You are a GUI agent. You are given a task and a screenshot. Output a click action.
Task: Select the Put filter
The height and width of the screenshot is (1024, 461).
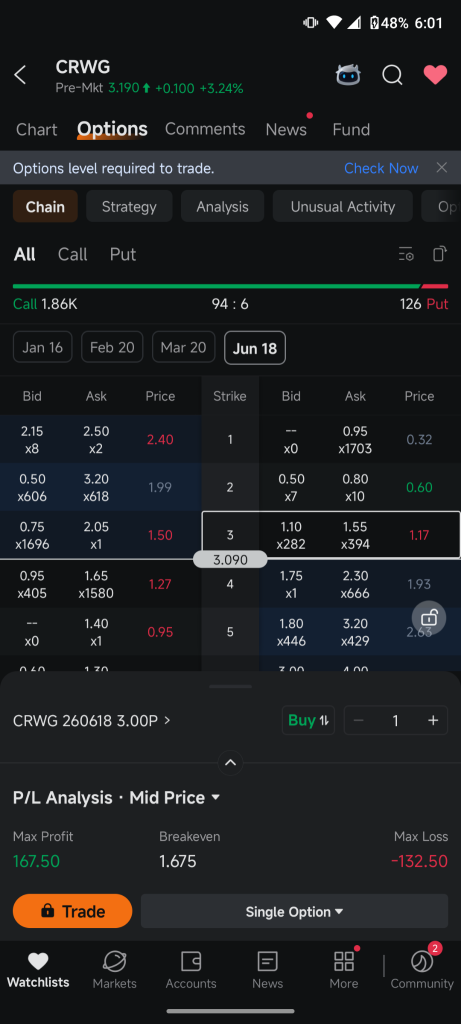pyautogui.click(x=123, y=254)
